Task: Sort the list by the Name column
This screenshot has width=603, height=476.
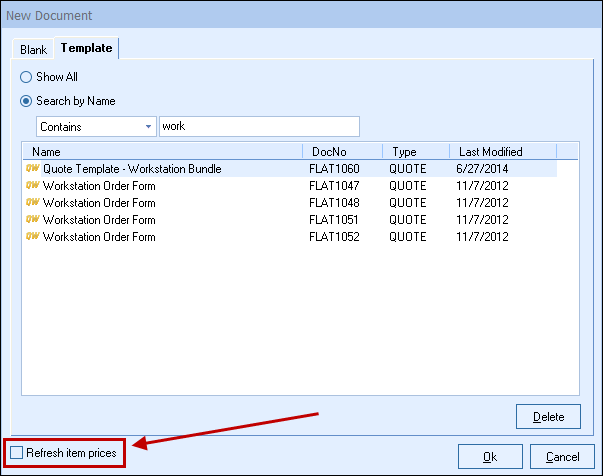Action: click(162, 152)
